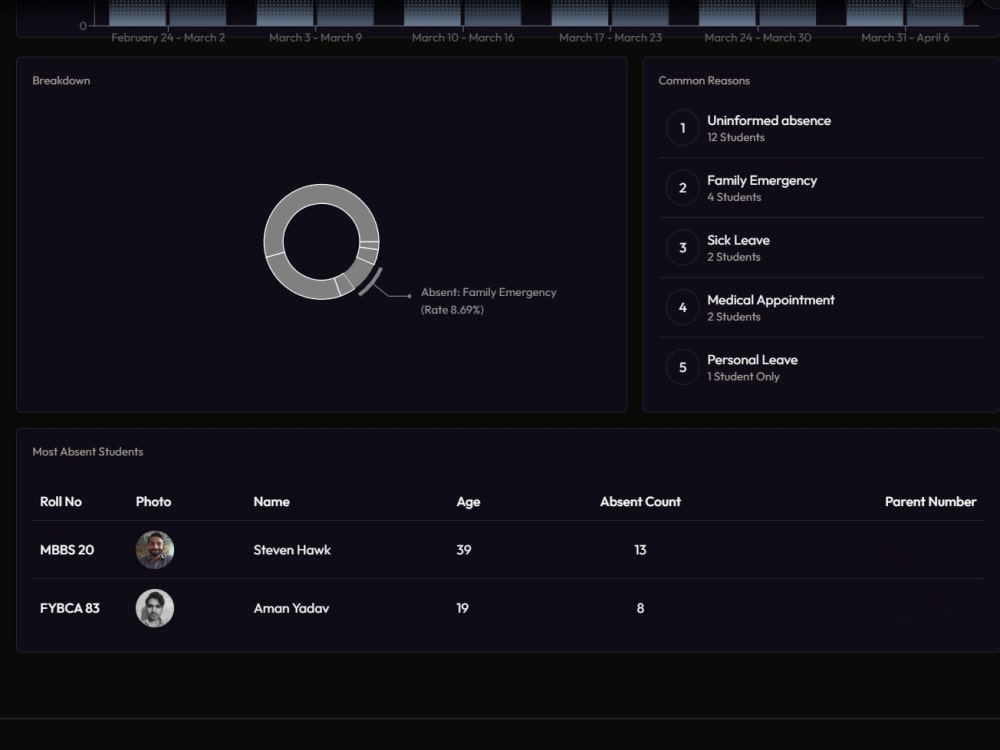Click the number 3 rank circle
Image resolution: width=1000 pixels, height=750 pixels.
tap(683, 247)
